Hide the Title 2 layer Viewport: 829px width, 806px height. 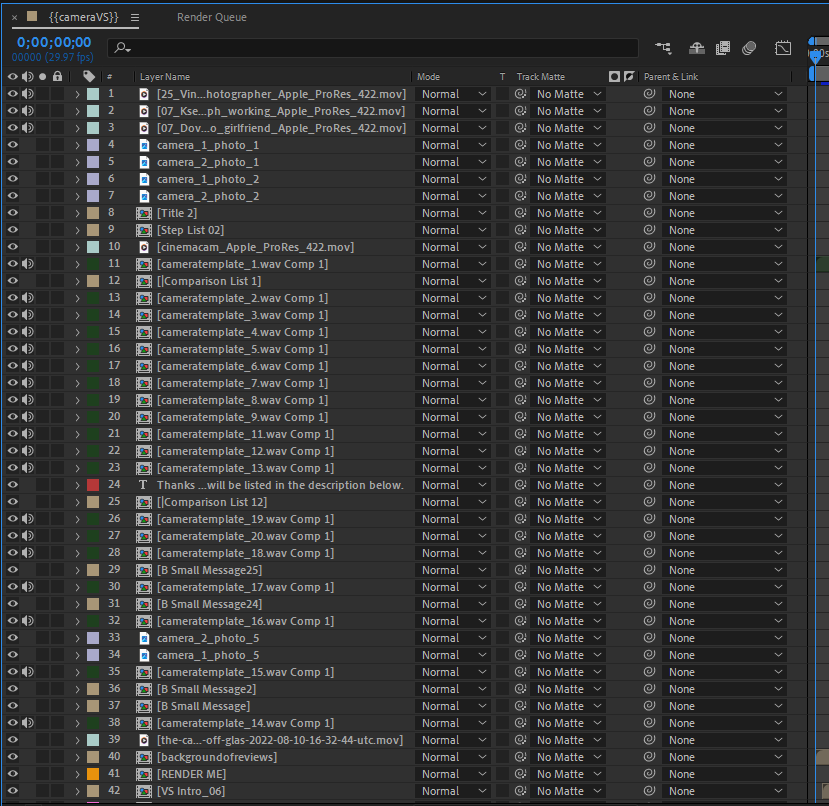[13, 213]
